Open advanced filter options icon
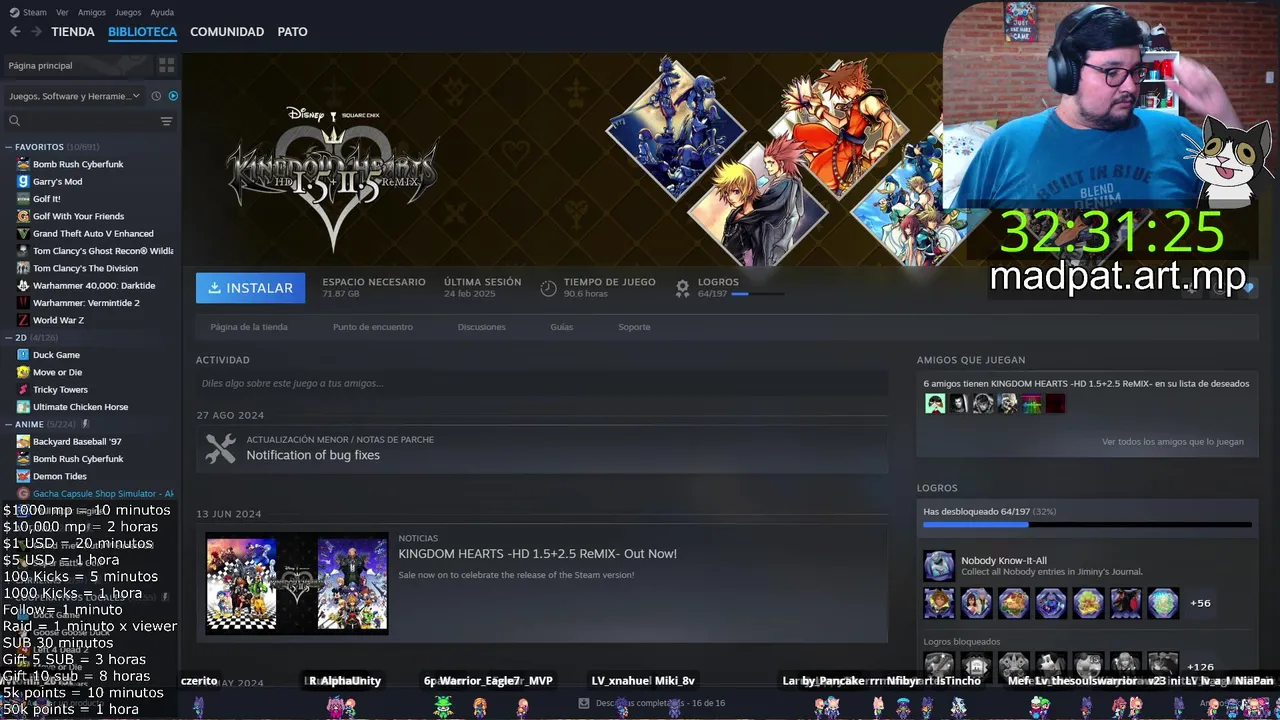 (166, 121)
